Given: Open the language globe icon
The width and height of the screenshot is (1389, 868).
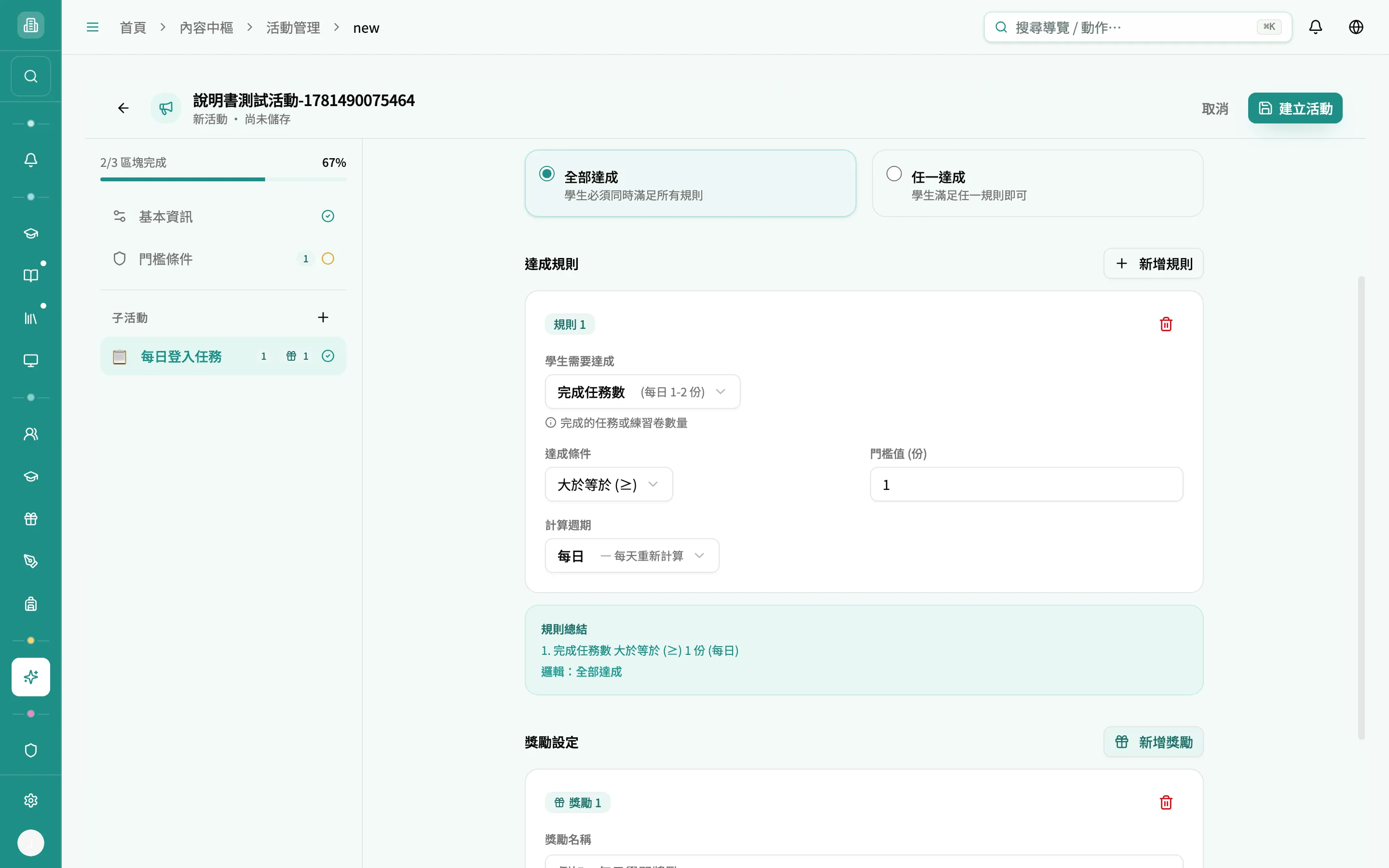Looking at the screenshot, I should [x=1356, y=27].
